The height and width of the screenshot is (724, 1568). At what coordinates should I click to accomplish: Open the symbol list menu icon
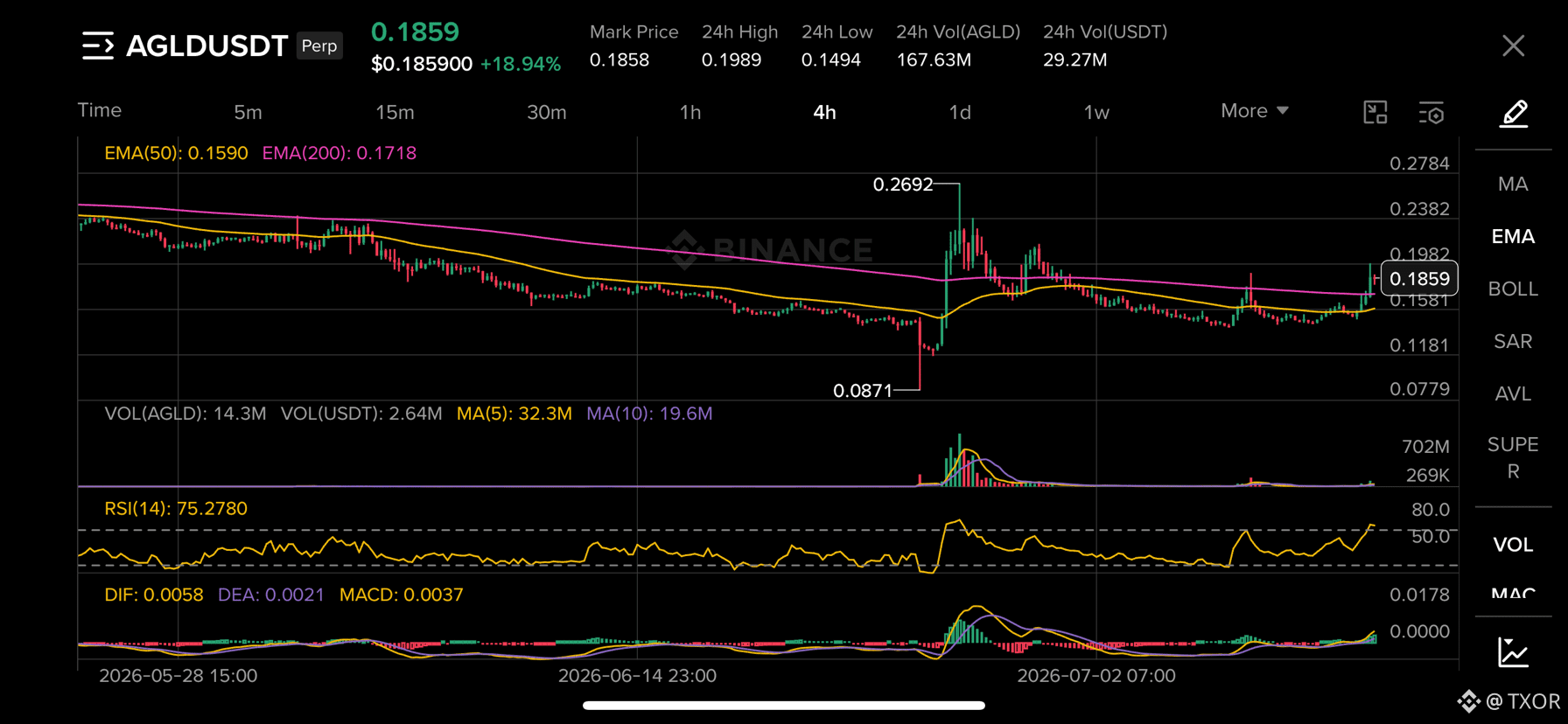[98, 45]
